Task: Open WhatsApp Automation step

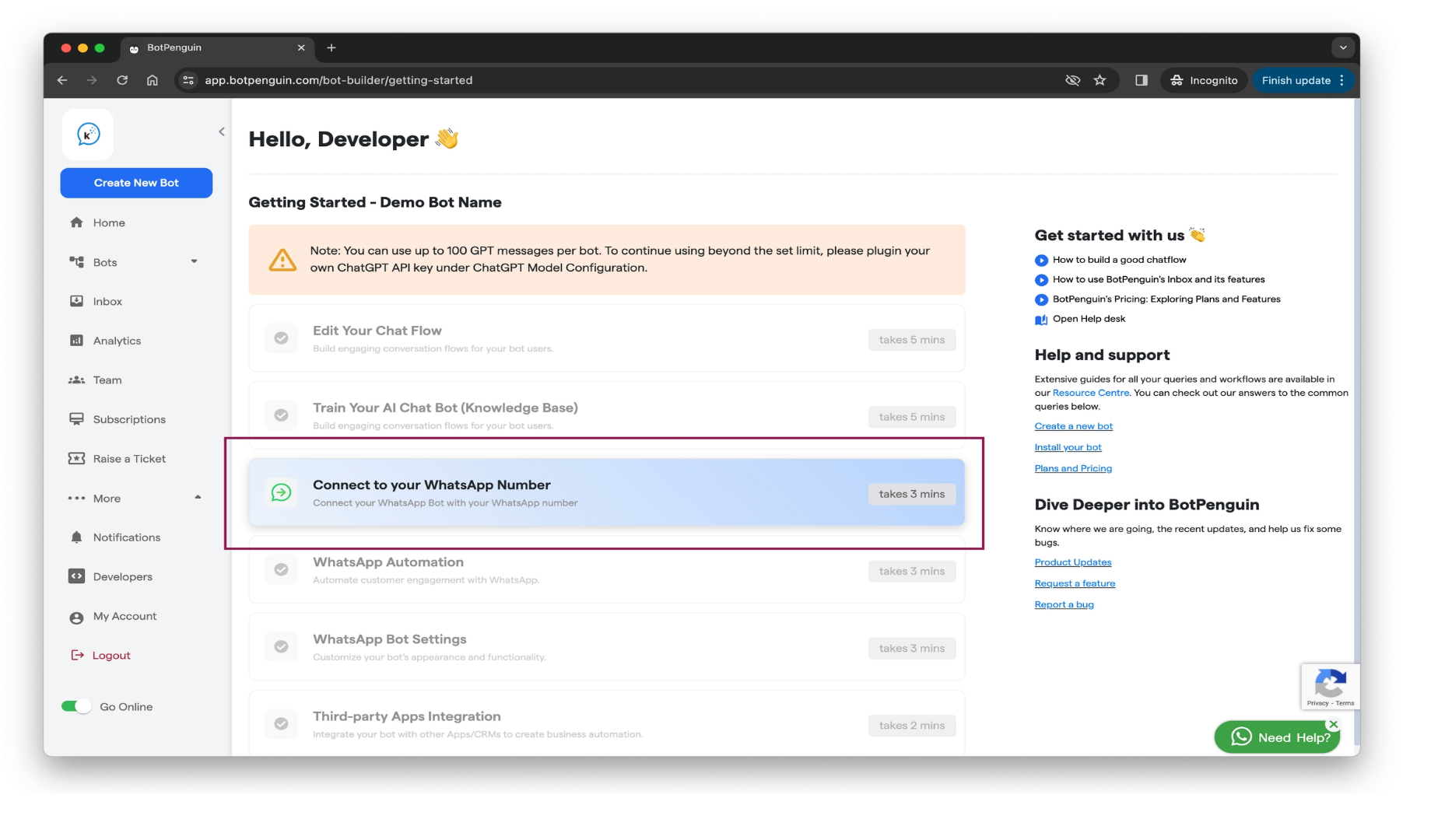Action: tap(607, 569)
